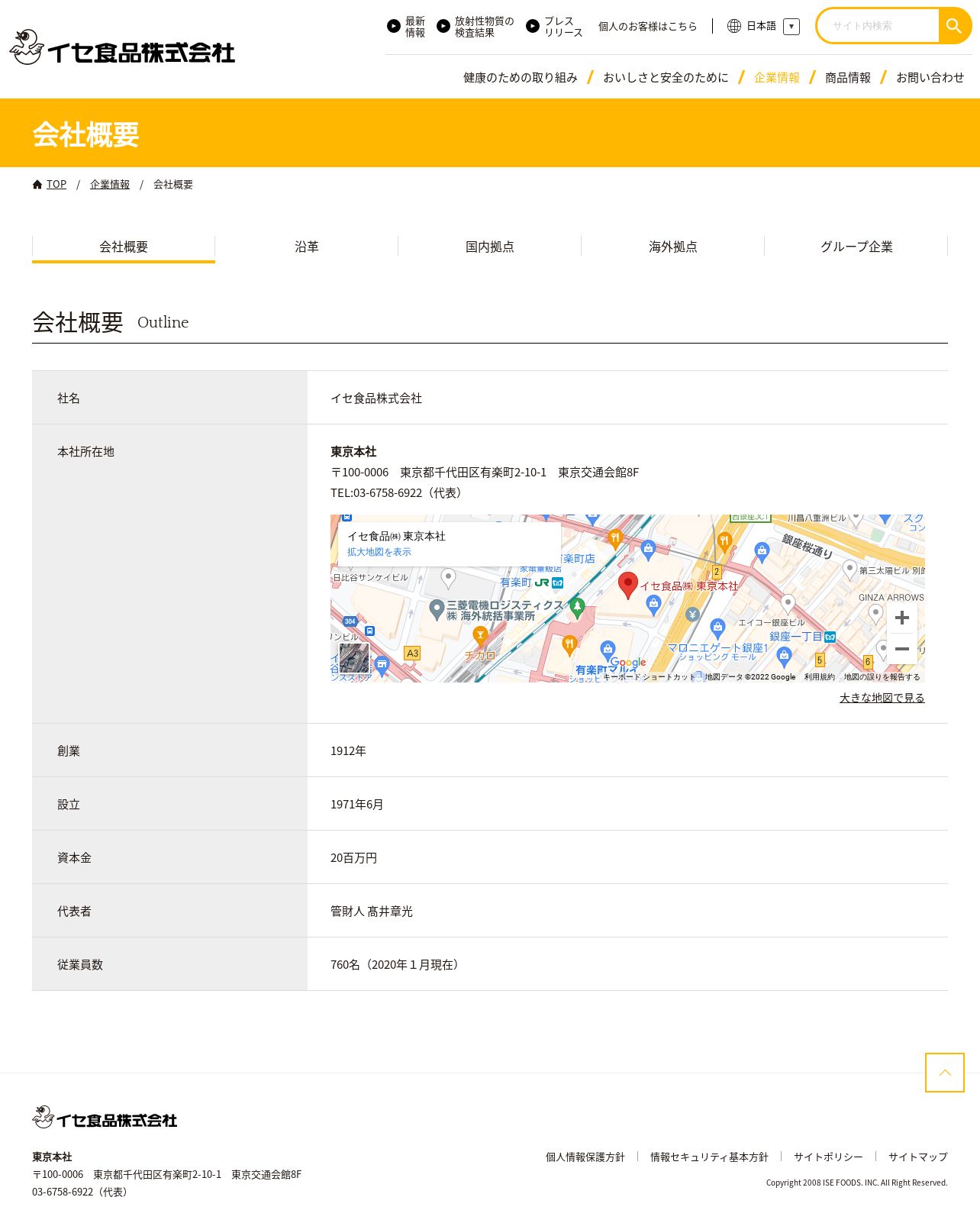Screen dimensions: 980x1223
Task: Open the 商品情報 menu
Action: point(848,78)
